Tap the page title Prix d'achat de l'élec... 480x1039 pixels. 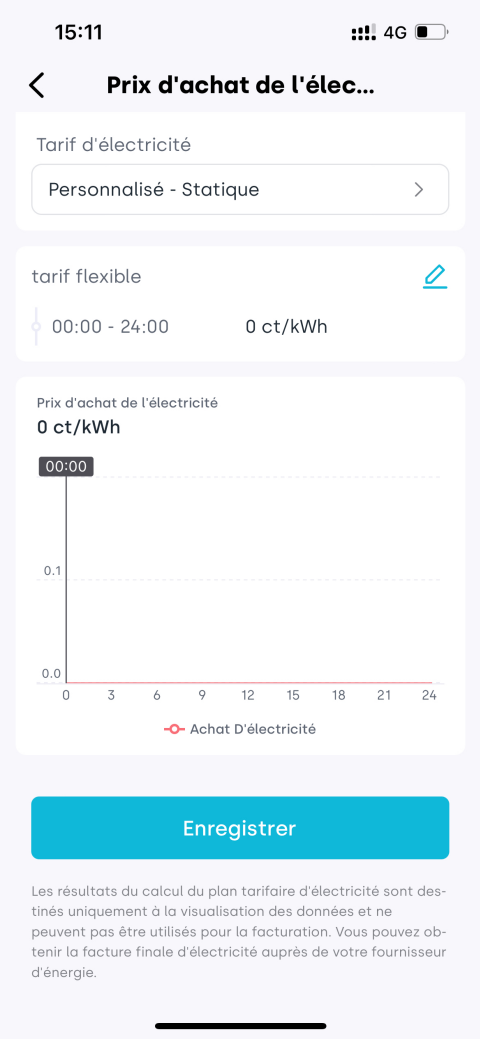pyautogui.click(x=240, y=85)
